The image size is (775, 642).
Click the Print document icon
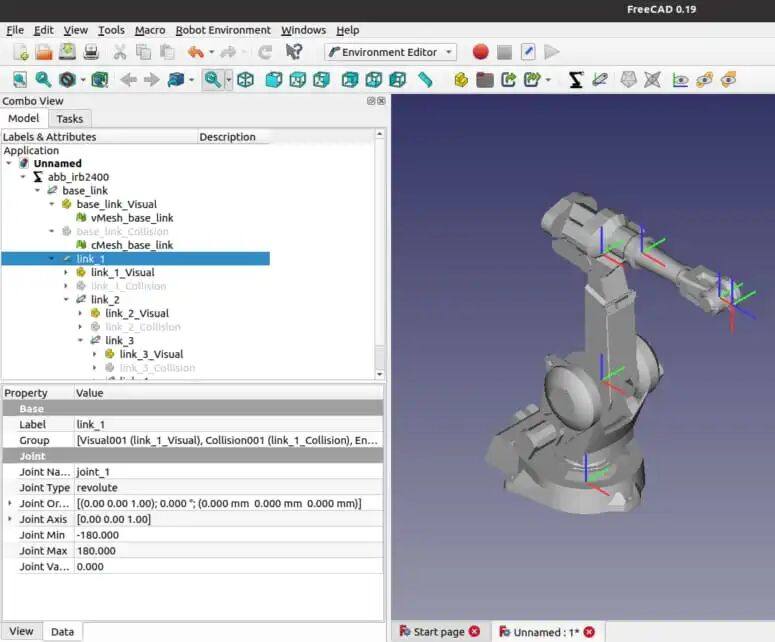pos(91,52)
